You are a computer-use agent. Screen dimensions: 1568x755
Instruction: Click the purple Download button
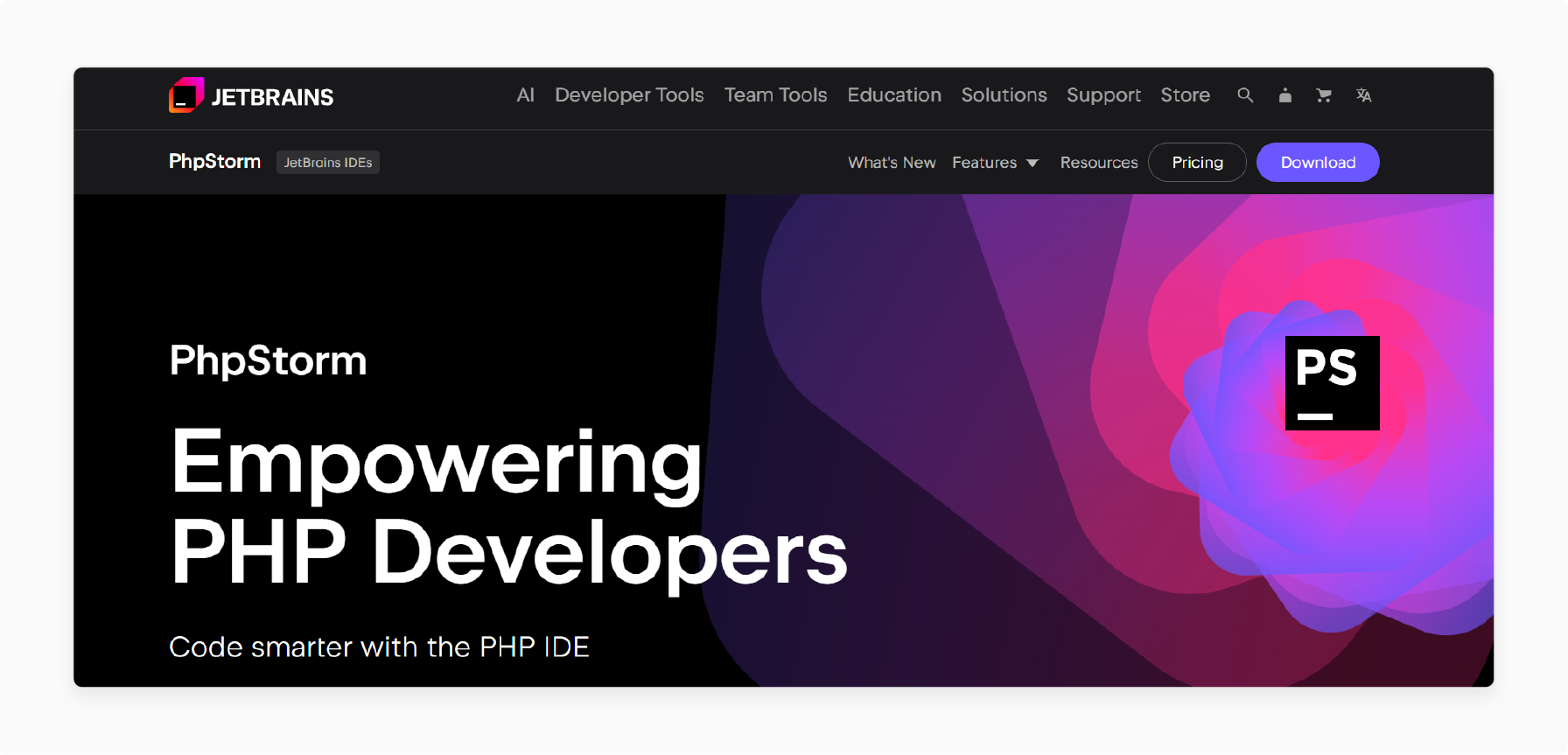1318,163
